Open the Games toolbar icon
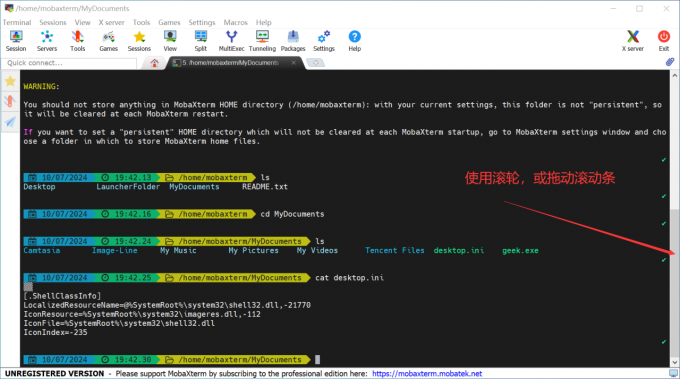Screen dimensions: 680x379 click(108, 41)
